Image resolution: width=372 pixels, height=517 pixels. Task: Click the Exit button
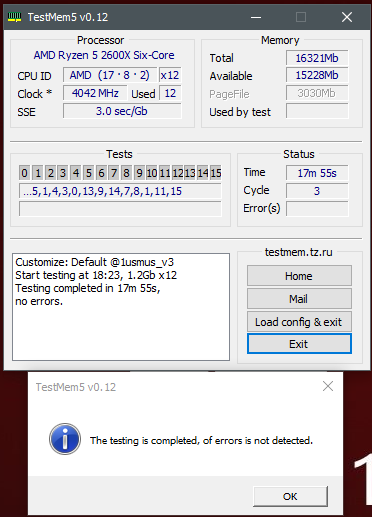pos(299,344)
